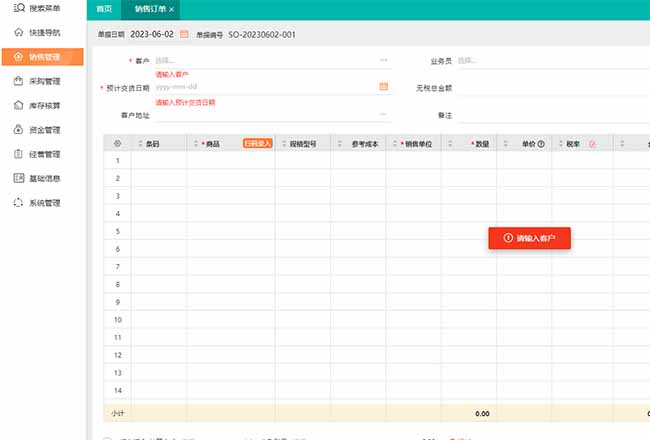Open 资金管理 funds management
Image resolution: width=650 pixels, height=440 pixels.
(44, 130)
